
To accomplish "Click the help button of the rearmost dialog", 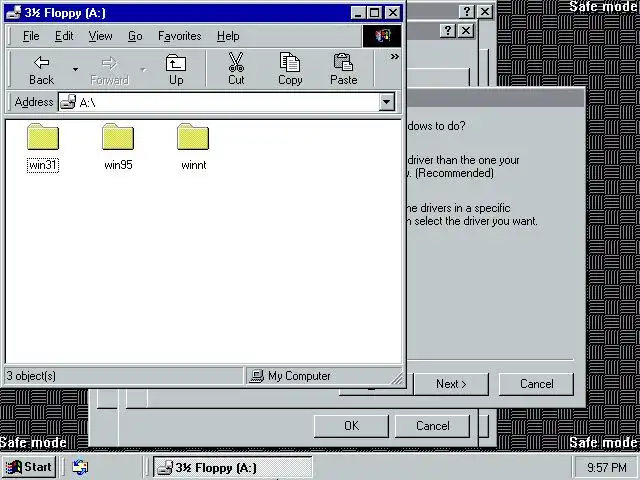I will [467, 11].
